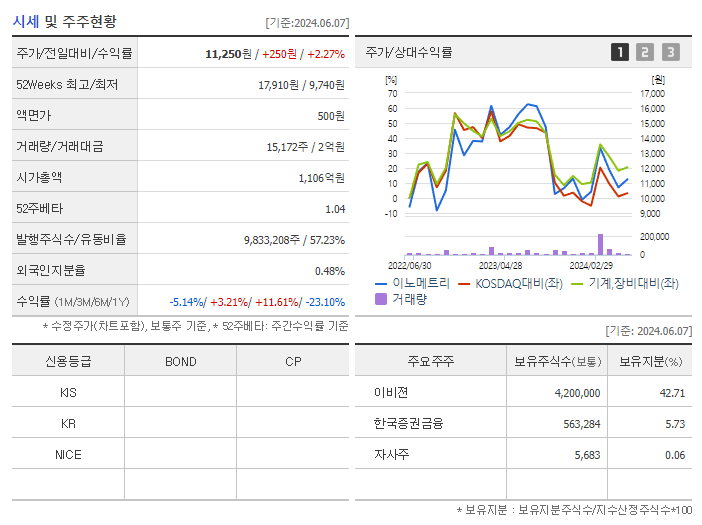This screenshot has height=525, width=702.
Task: Click the CP column header
Action: 293,362
